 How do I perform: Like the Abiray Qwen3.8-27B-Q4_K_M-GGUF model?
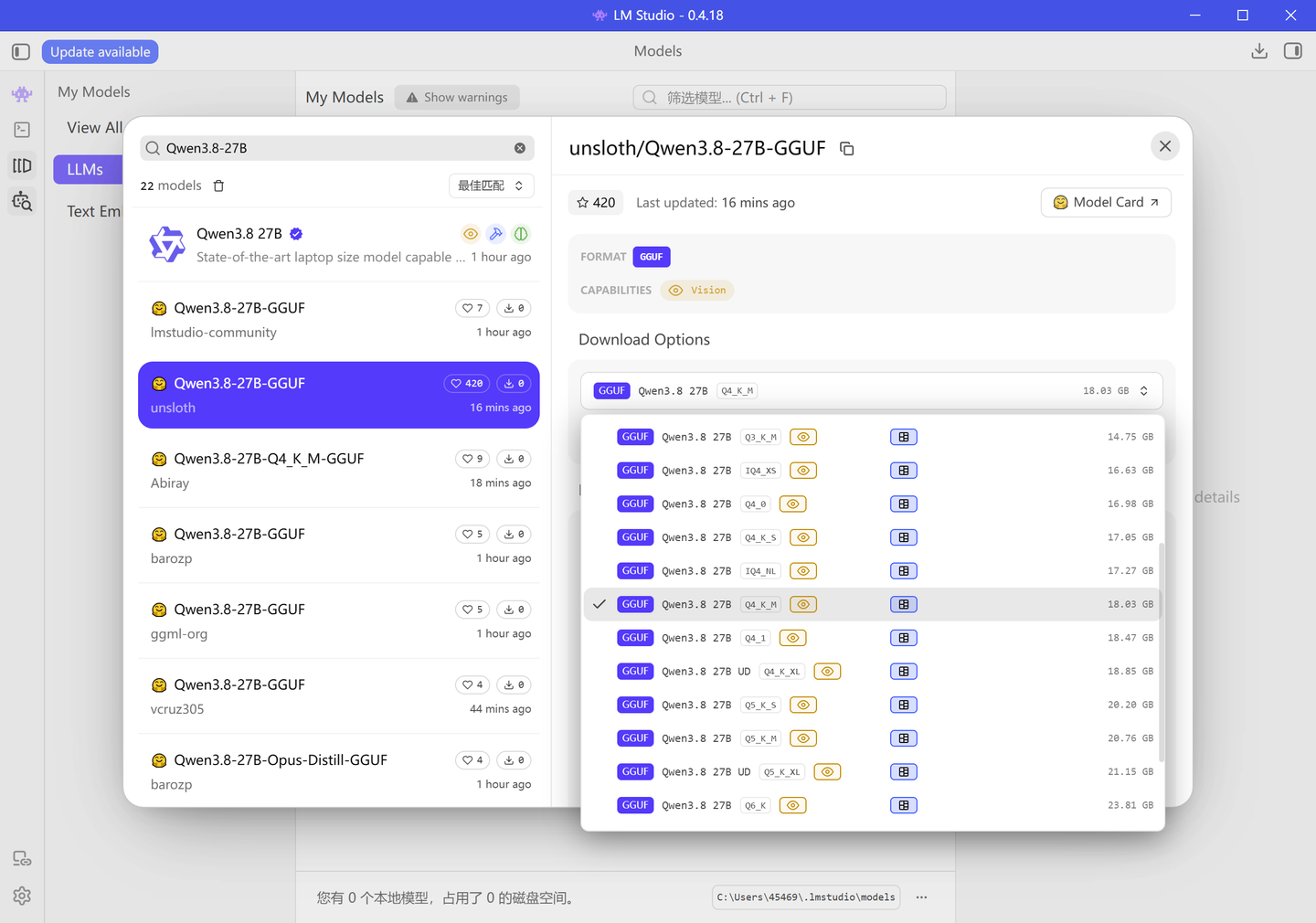coord(472,459)
